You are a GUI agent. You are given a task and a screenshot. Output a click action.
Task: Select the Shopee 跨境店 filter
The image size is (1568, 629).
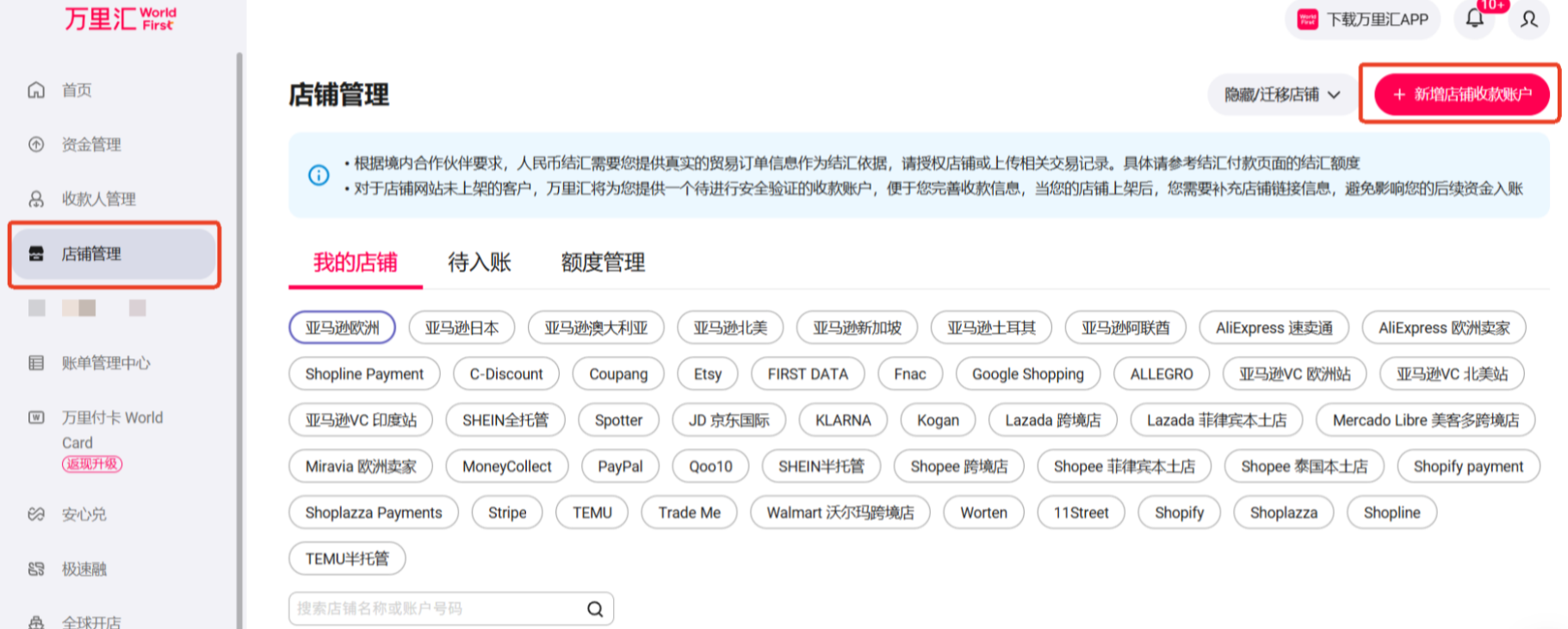[959, 466]
